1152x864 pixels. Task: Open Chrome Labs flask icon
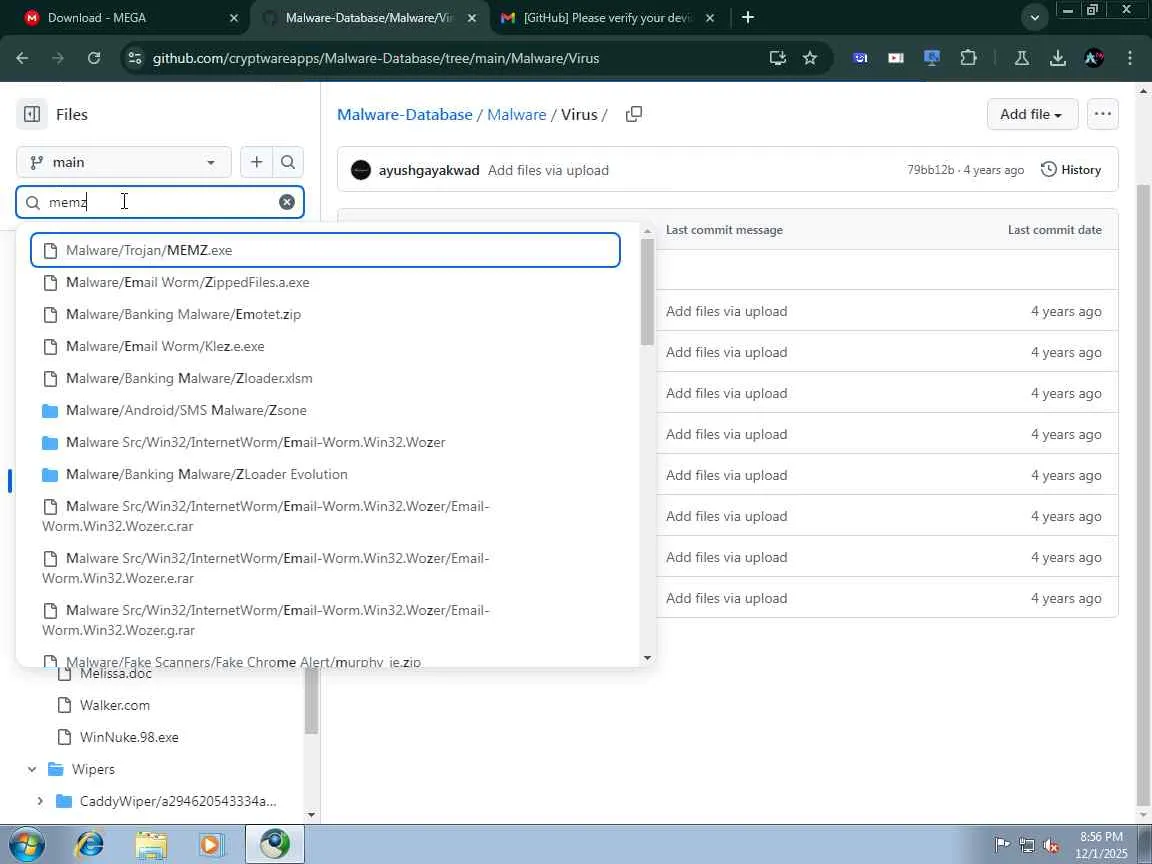coord(1021,58)
